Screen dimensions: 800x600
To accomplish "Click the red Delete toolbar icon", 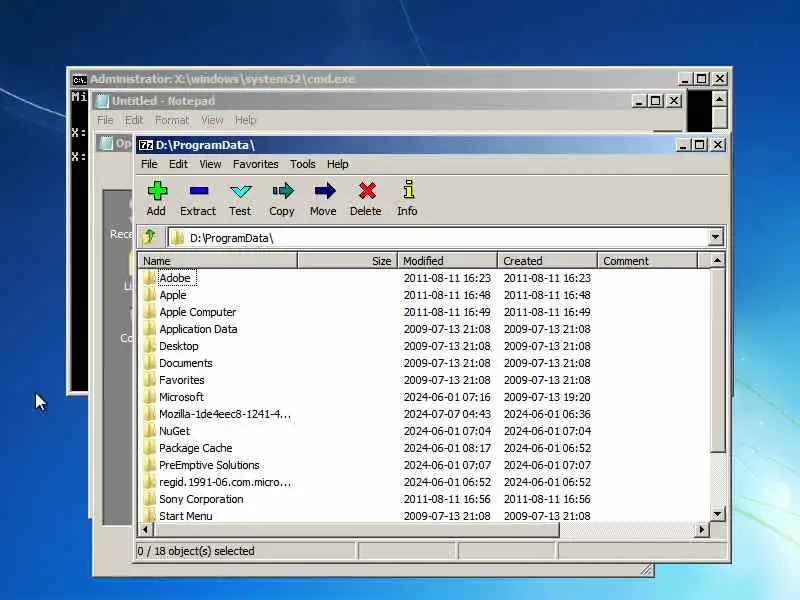I will point(367,191).
